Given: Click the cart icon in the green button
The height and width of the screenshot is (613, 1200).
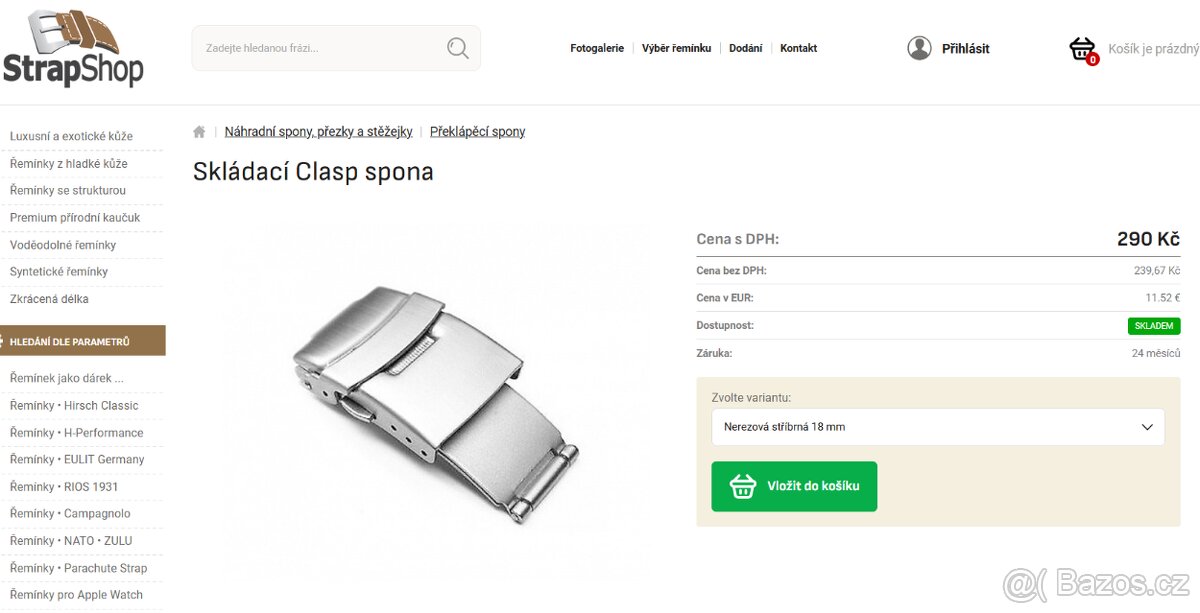Looking at the screenshot, I should (x=742, y=487).
